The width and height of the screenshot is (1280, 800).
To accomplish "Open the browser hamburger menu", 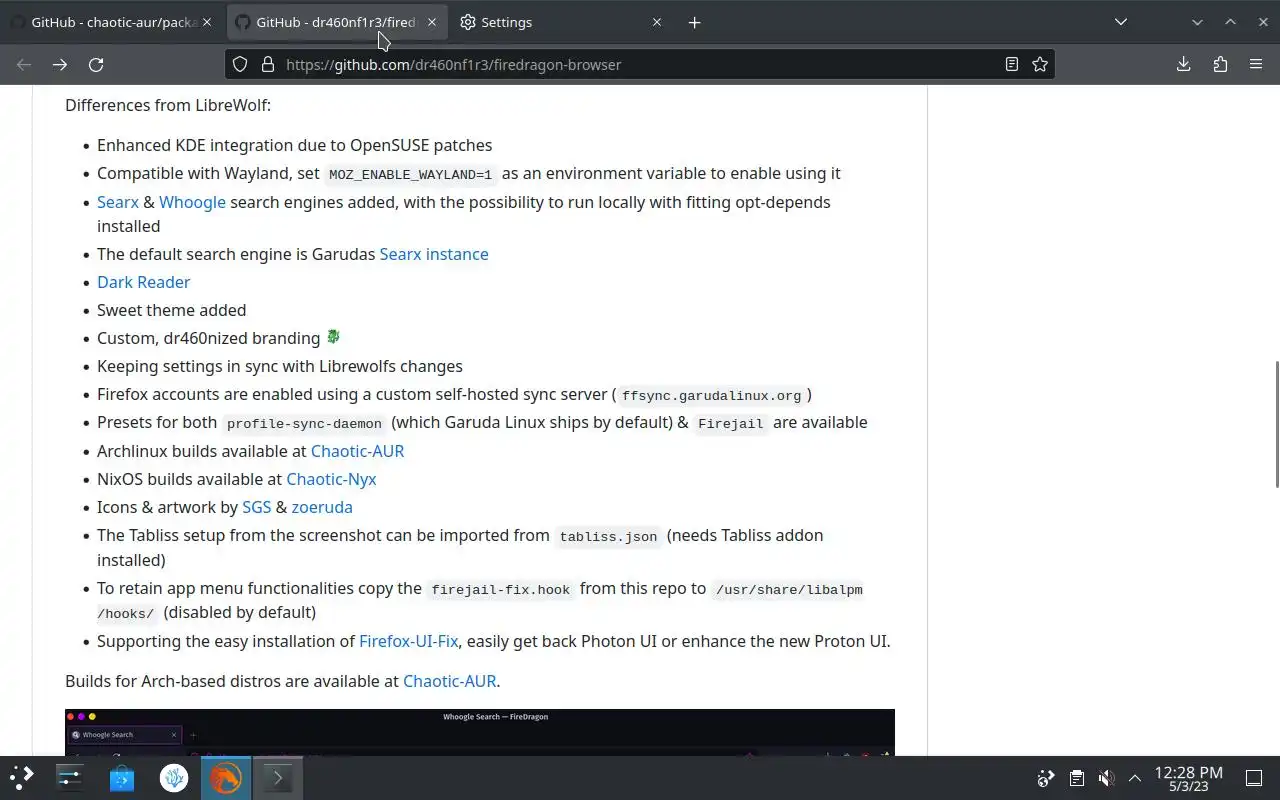I will point(1256,64).
